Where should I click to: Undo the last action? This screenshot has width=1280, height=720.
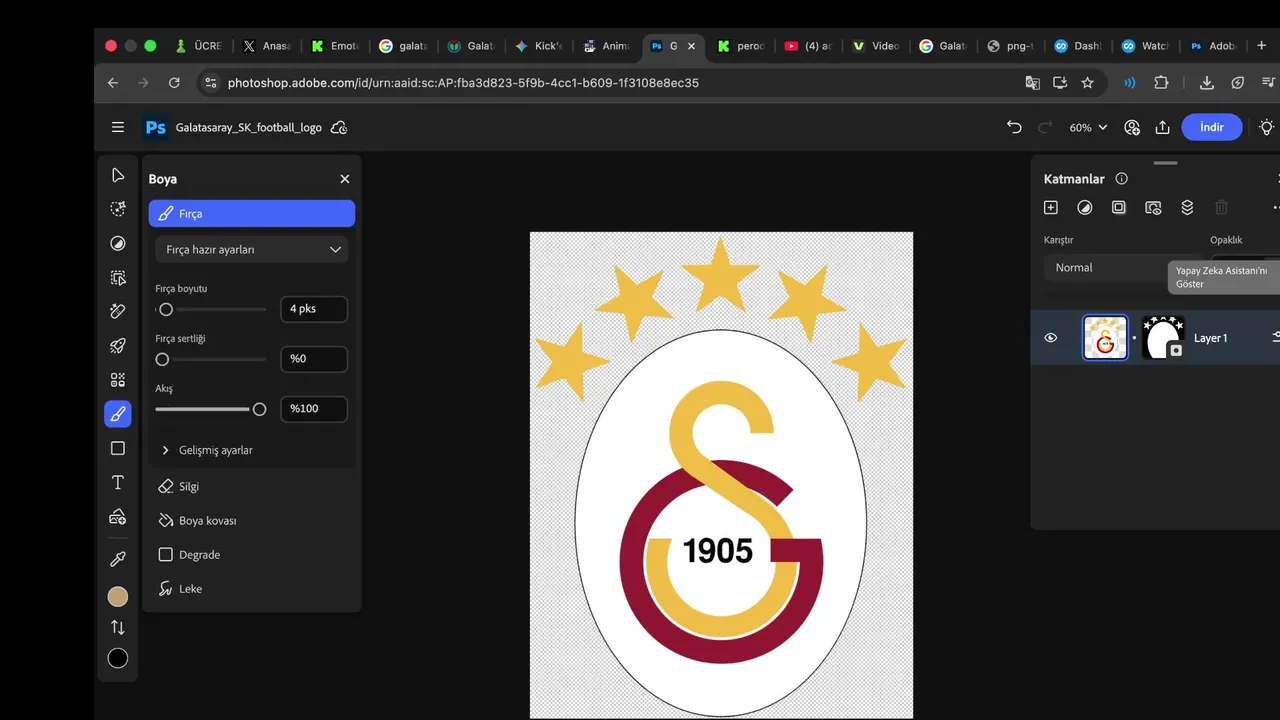tap(1014, 127)
